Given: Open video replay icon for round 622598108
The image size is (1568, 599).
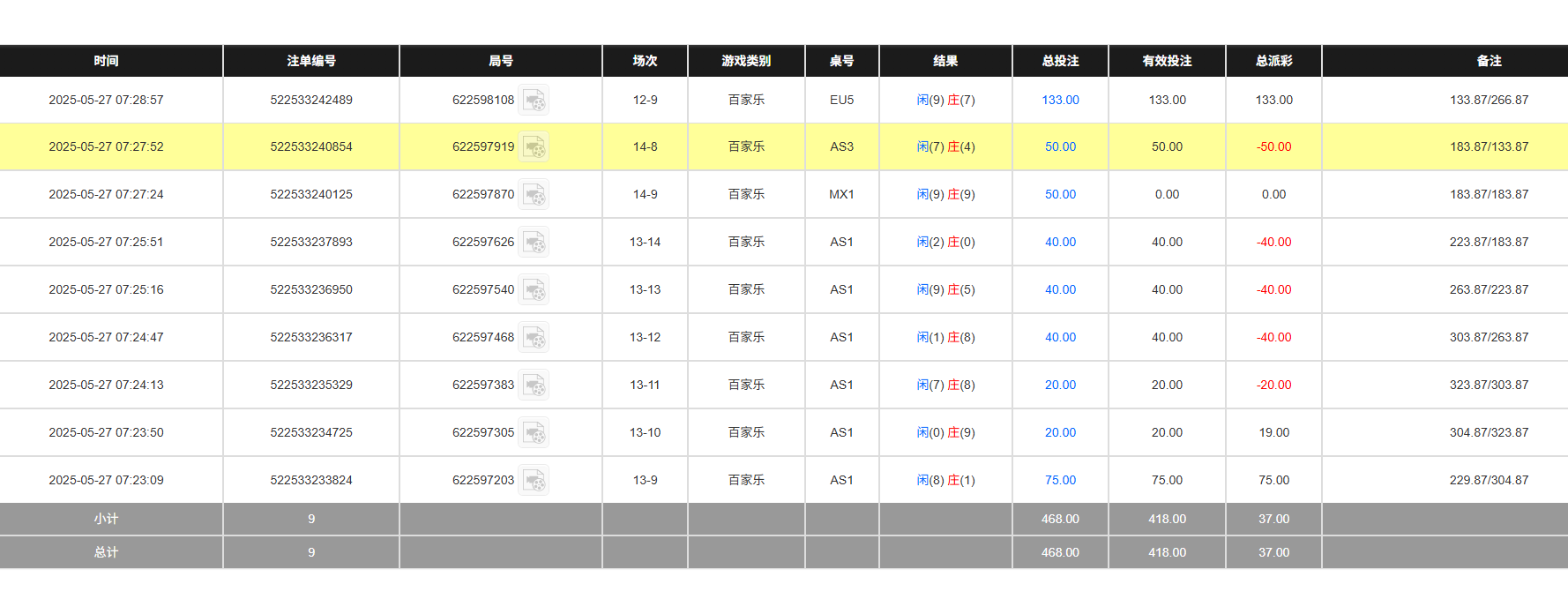Looking at the screenshot, I should (x=534, y=101).
